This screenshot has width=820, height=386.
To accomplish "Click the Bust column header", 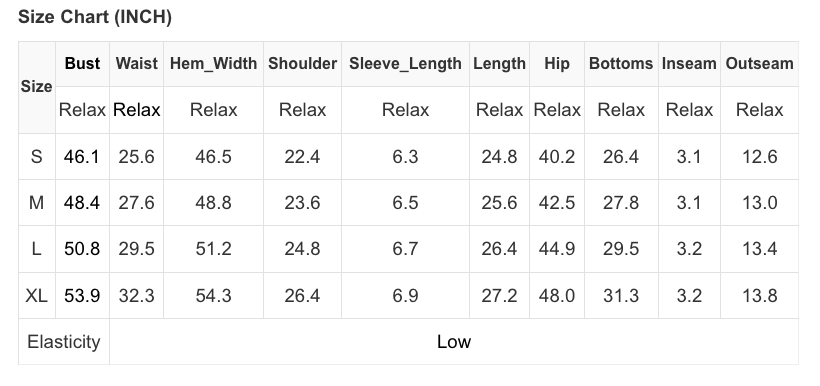I will 82,64.
